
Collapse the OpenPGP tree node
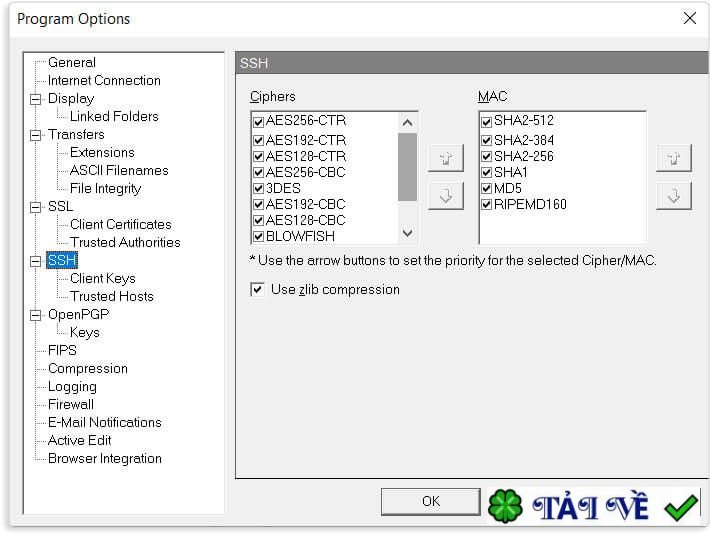click(x=35, y=315)
